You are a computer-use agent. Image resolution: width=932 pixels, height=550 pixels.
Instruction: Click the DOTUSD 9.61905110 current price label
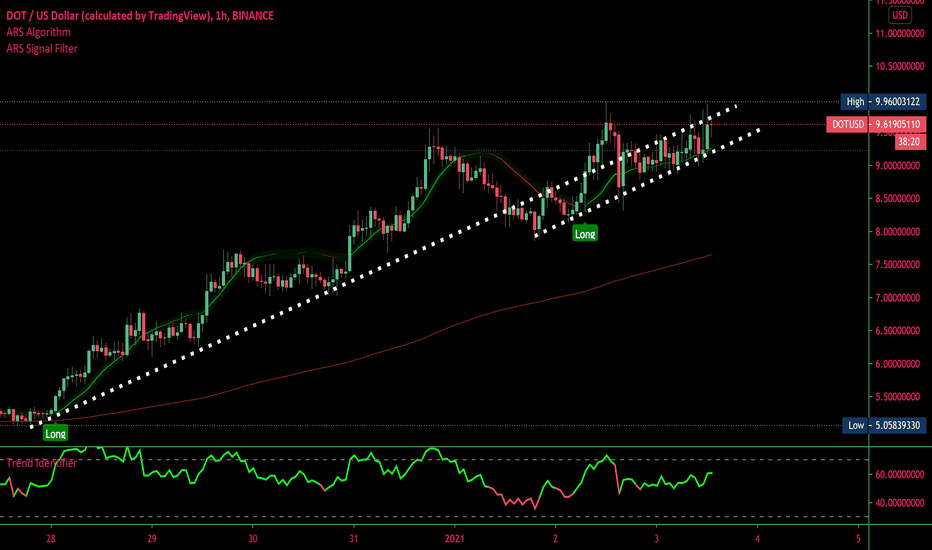coord(876,124)
